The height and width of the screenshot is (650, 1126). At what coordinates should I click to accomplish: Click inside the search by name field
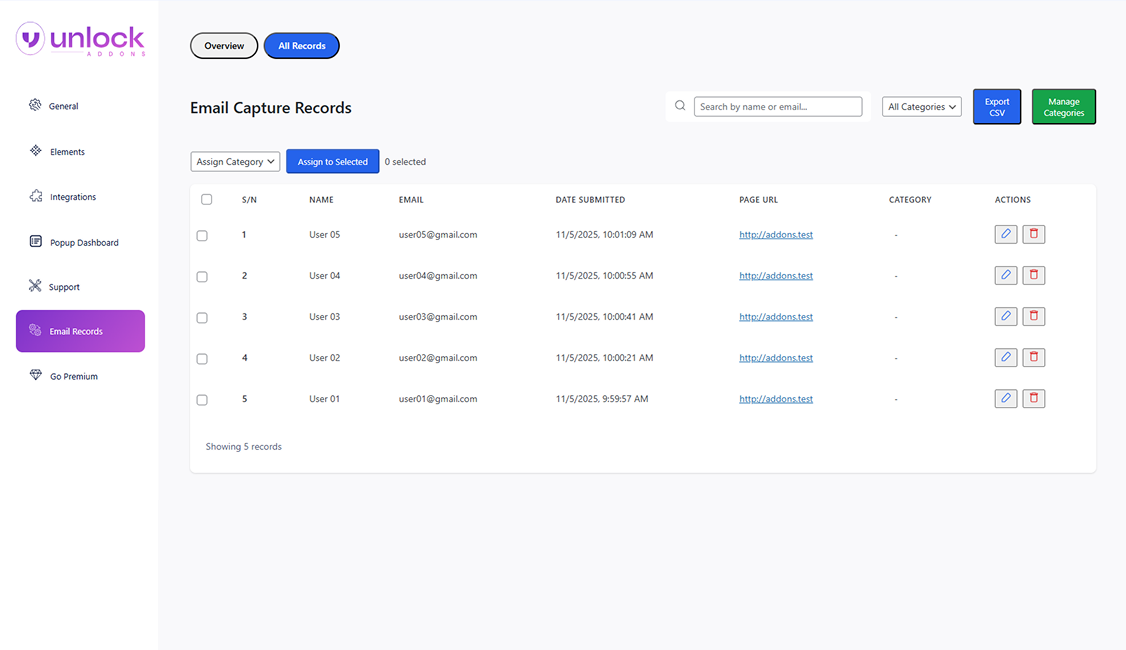(778, 106)
